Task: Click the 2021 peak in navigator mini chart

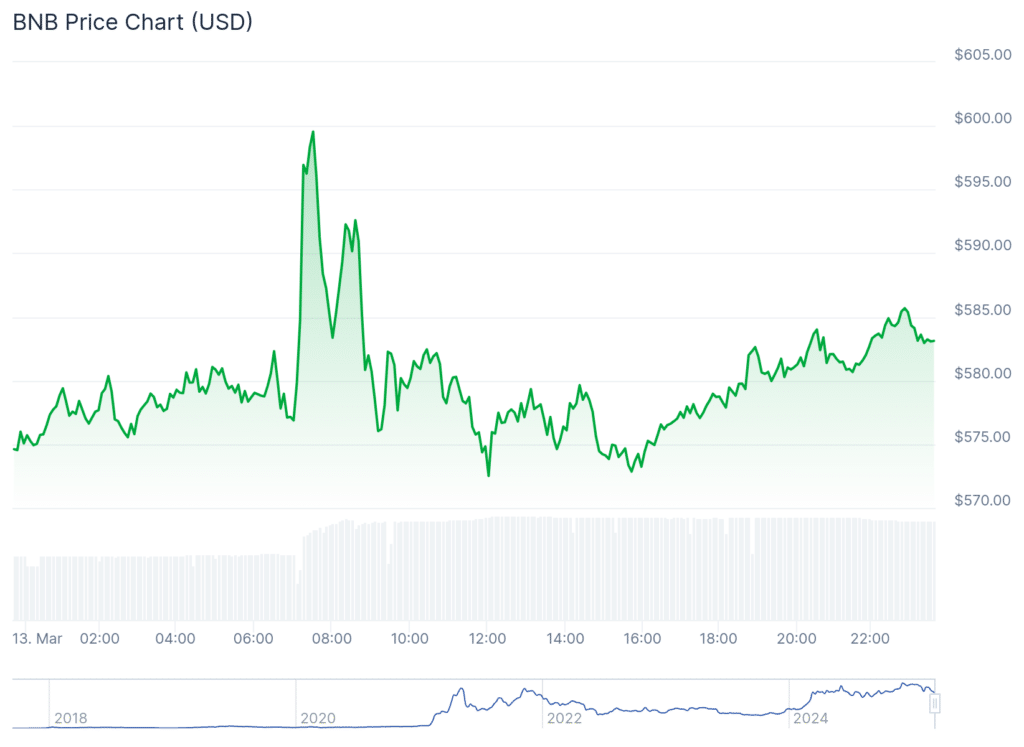Action: [460, 690]
